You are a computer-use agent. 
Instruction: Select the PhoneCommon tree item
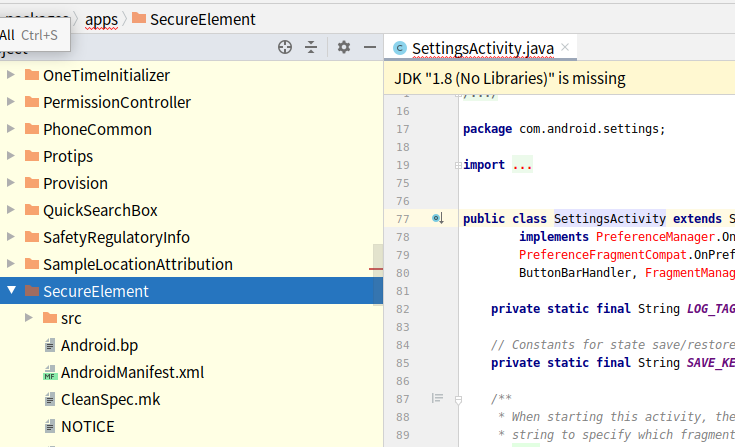pyautogui.click(x=98, y=129)
